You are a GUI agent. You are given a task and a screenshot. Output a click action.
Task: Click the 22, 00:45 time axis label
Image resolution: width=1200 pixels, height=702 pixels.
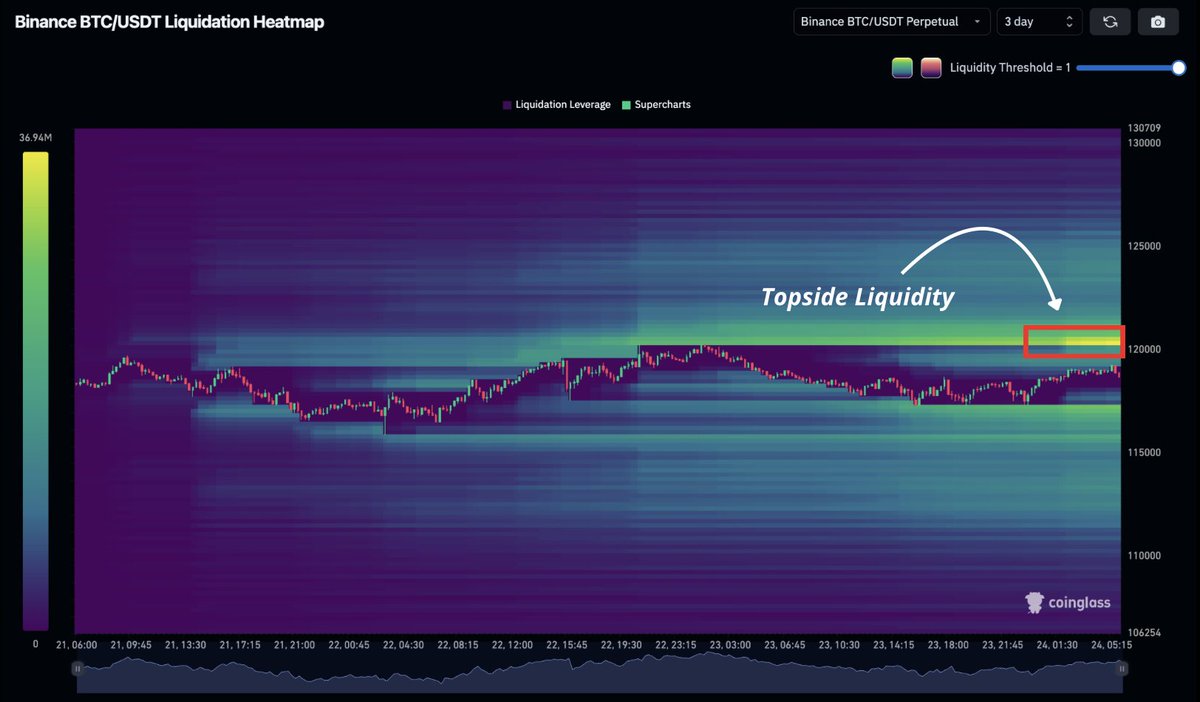tap(349, 645)
